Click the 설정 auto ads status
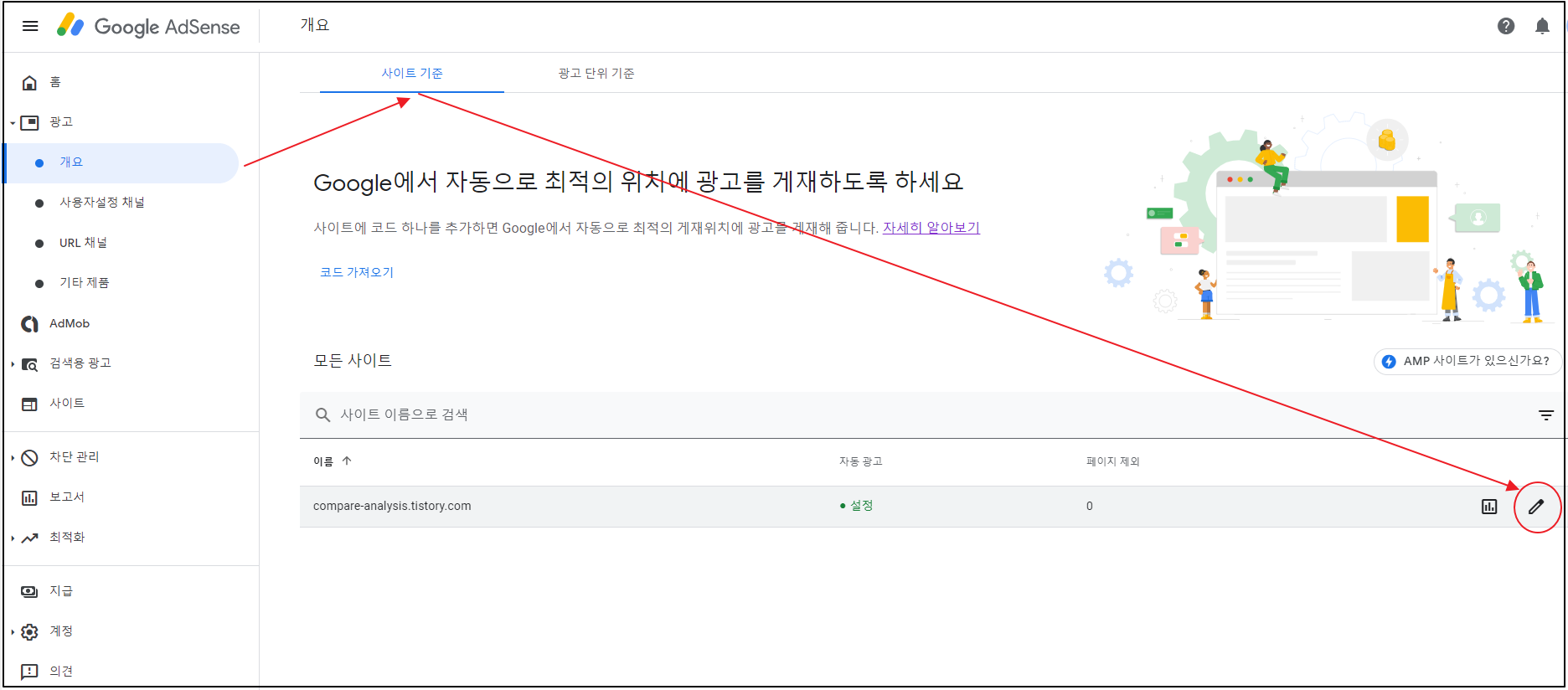Screen dimensions: 1568x690 point(857,506)
